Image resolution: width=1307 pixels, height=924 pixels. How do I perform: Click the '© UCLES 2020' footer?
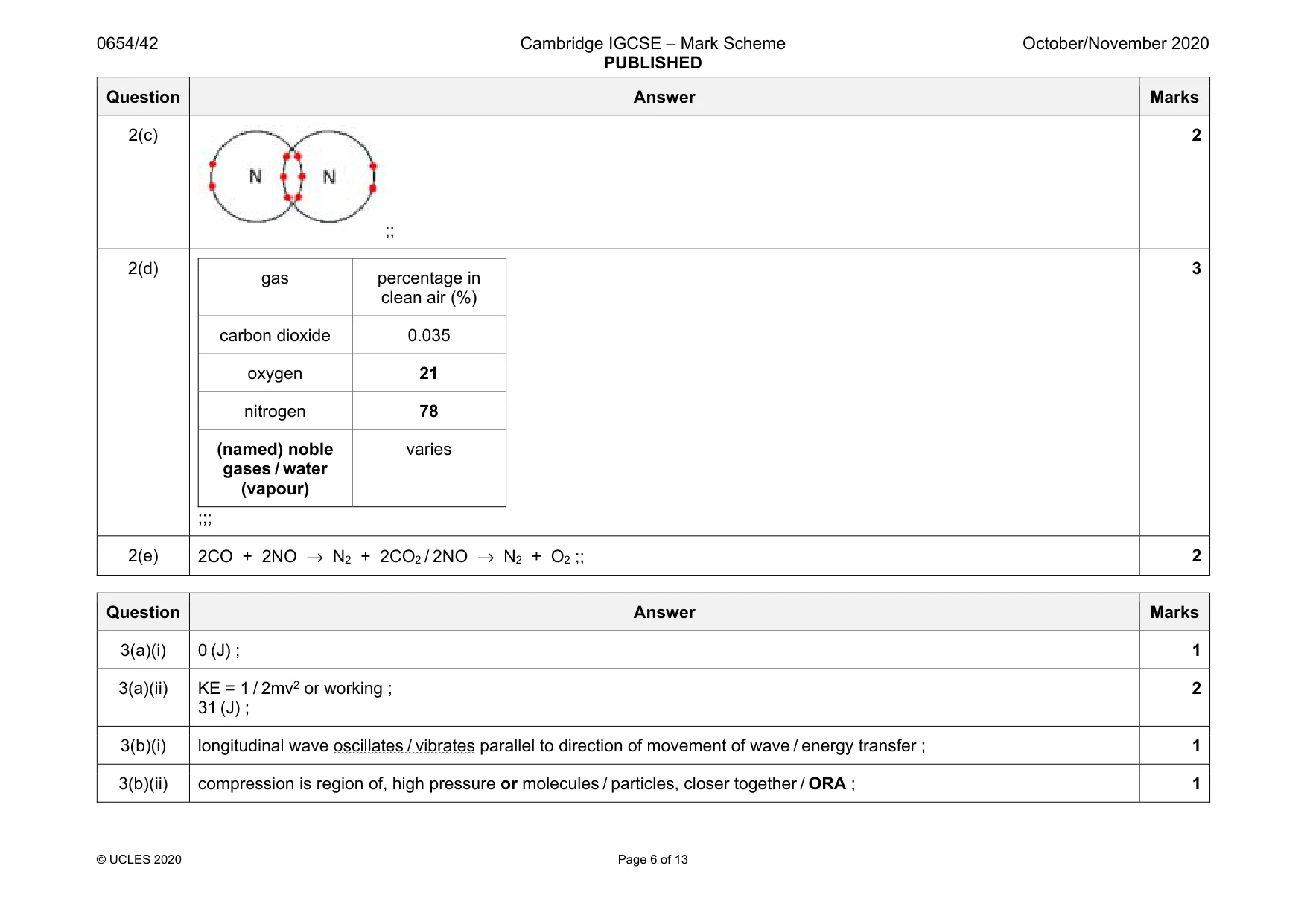point(139,859)
